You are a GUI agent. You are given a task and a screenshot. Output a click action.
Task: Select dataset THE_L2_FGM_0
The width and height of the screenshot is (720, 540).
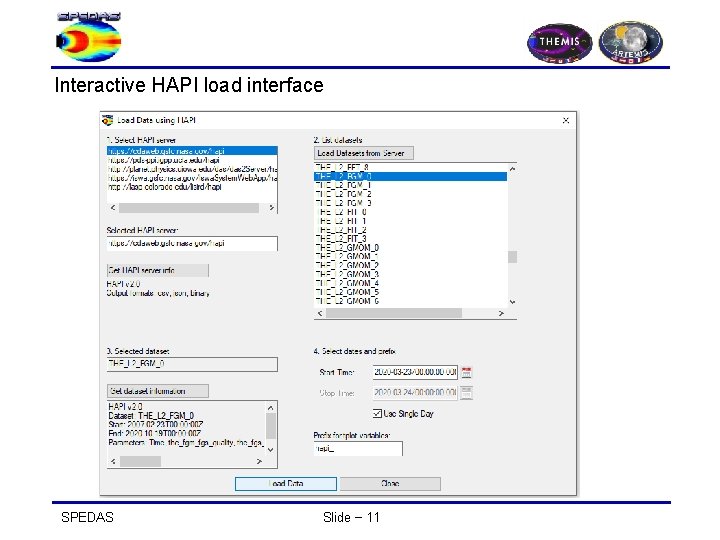(411, 176)
